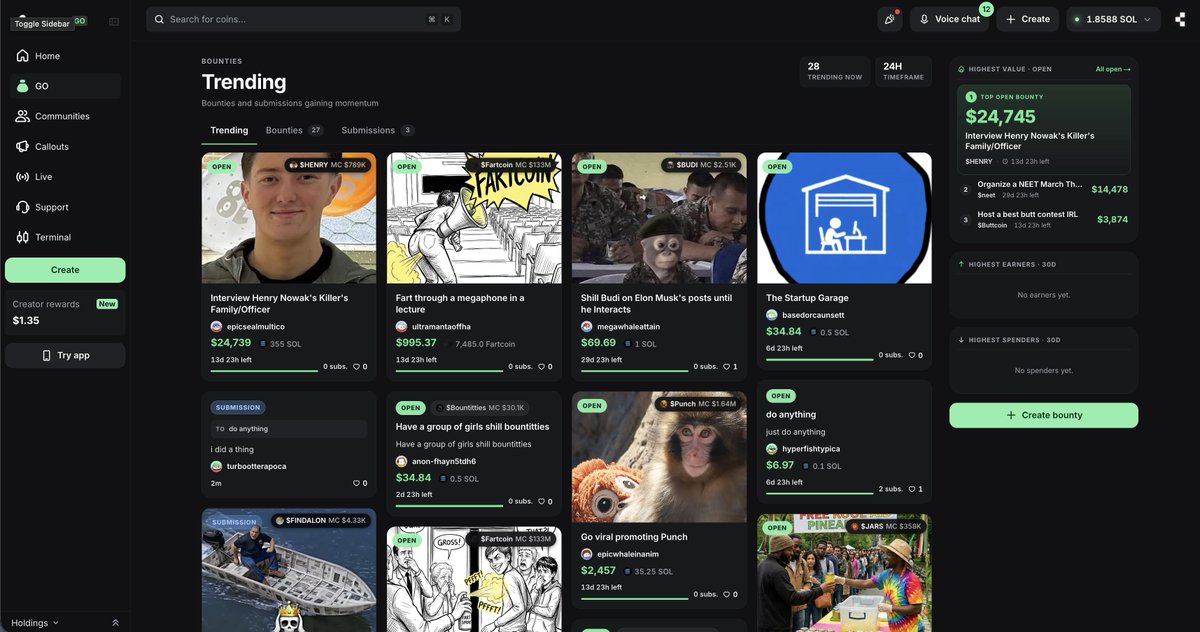Click $HENRY MC $789K coin tag
The image size is (1200, 632).
pos(328,165)
